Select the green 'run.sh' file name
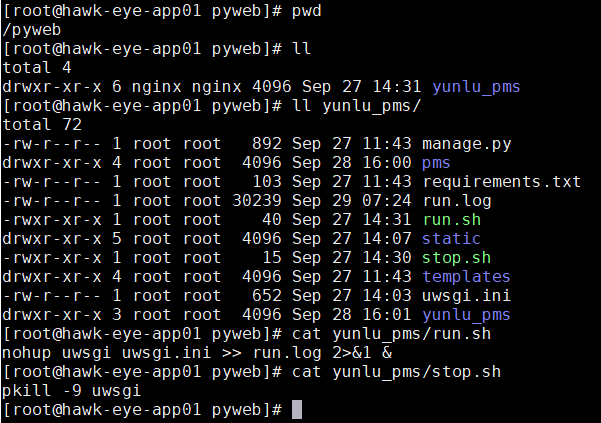This screenshot has height=423, width=601. tap(452, 220)
